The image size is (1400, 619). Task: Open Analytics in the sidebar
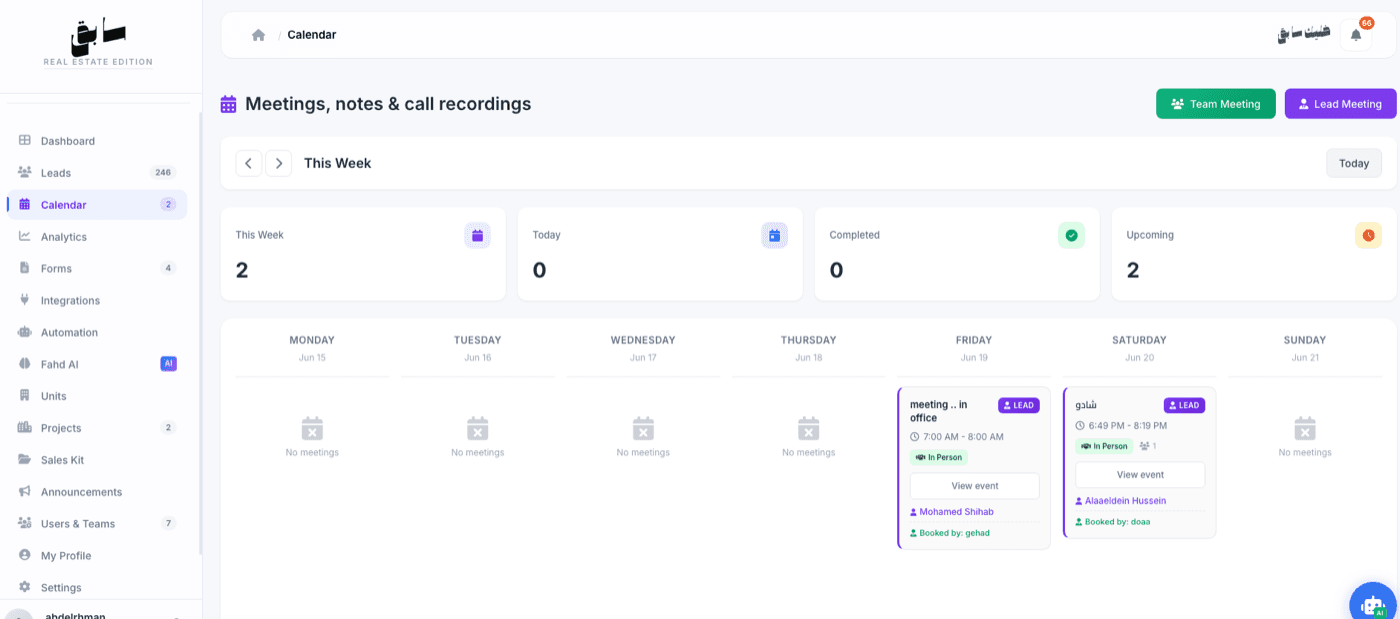(x=97, y=236)
